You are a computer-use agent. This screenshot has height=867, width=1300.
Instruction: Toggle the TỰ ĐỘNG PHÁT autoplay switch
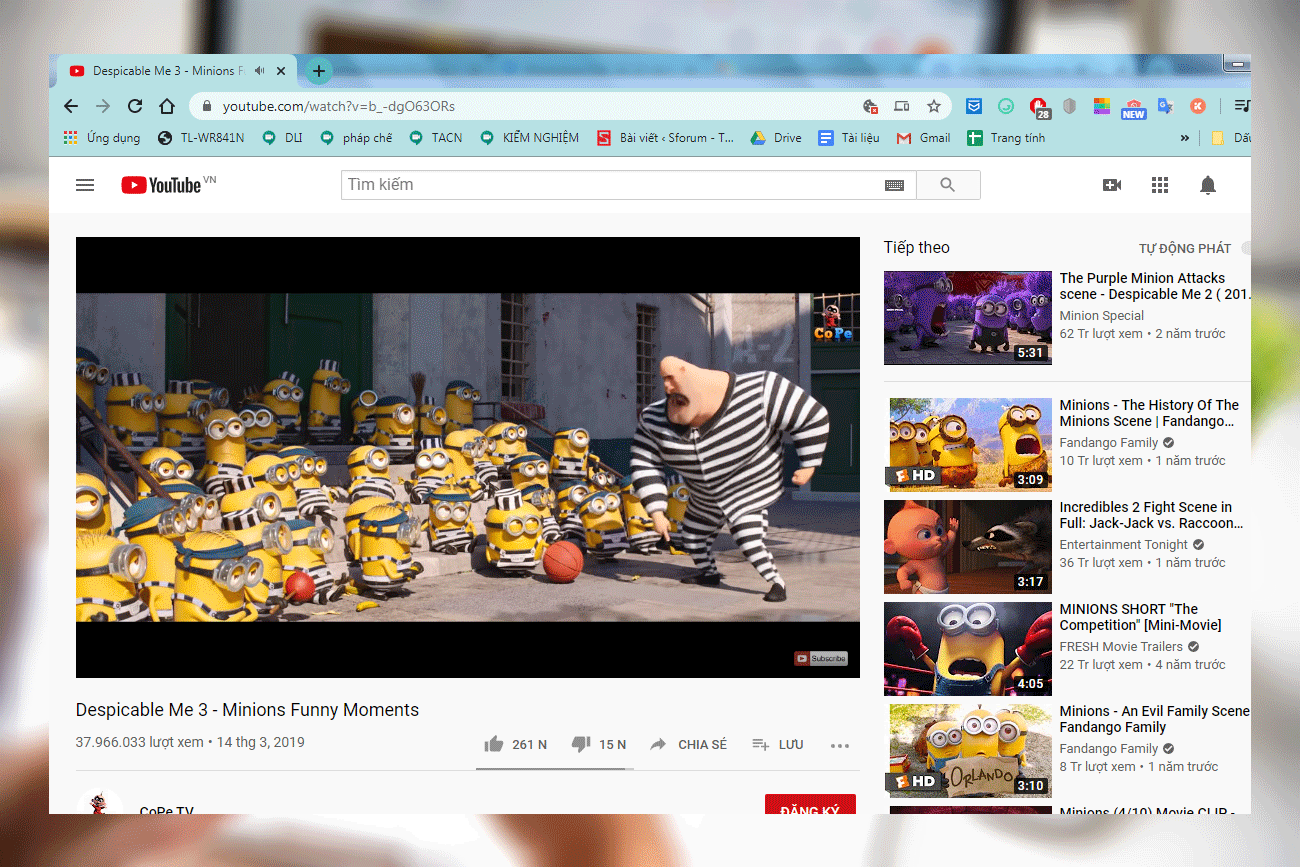coord(1246,248)
